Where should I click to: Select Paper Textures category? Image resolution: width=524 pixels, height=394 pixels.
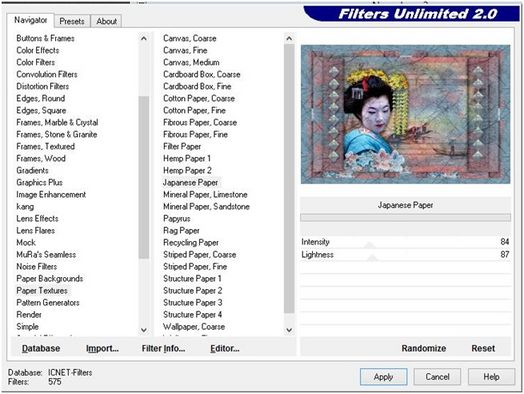[x=42, y=291]
